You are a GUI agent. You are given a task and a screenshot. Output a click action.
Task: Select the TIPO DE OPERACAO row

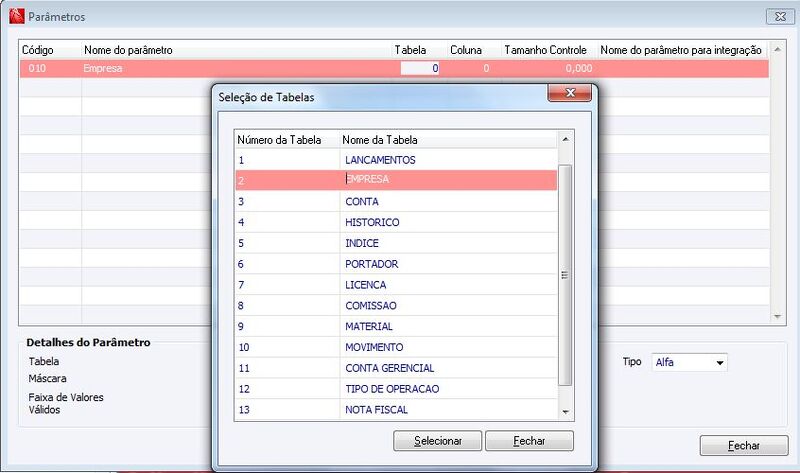396,389
